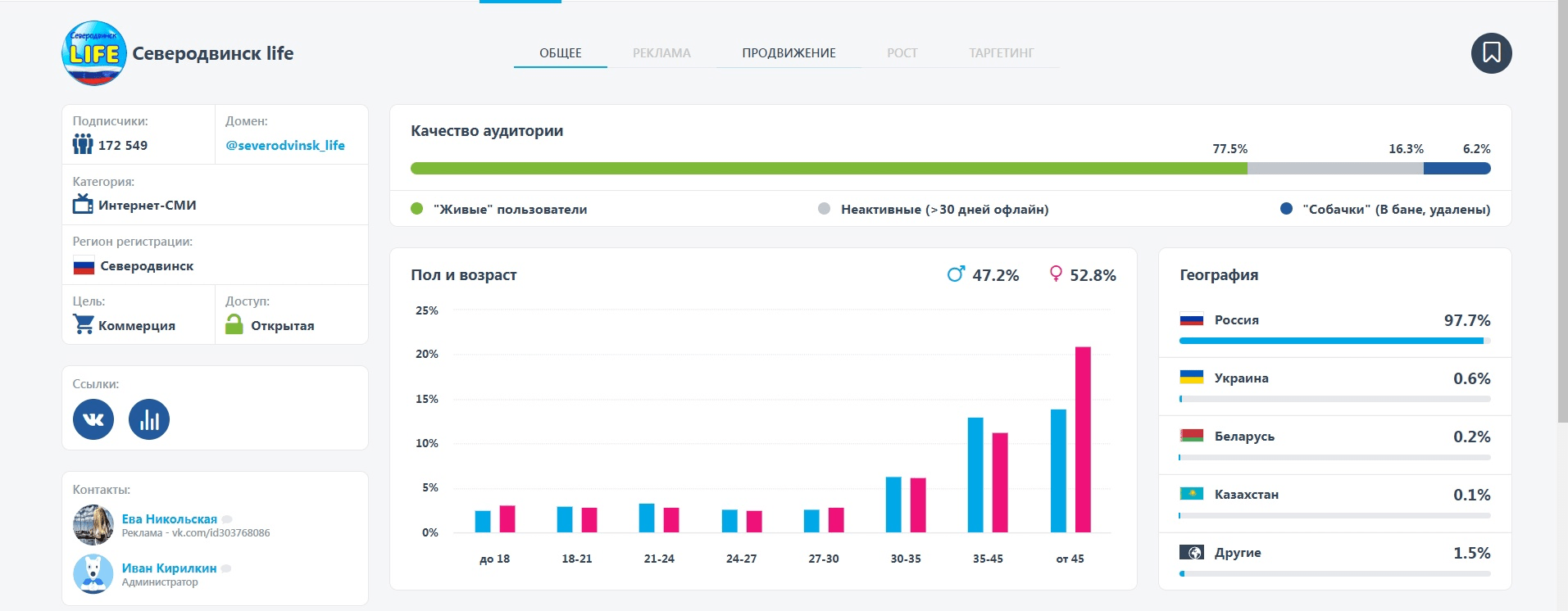Image resolution: width=1568 pixels, height=611 pixels.
Task: Click the Kazakhstan flag in География
Action: (1191, 494)
